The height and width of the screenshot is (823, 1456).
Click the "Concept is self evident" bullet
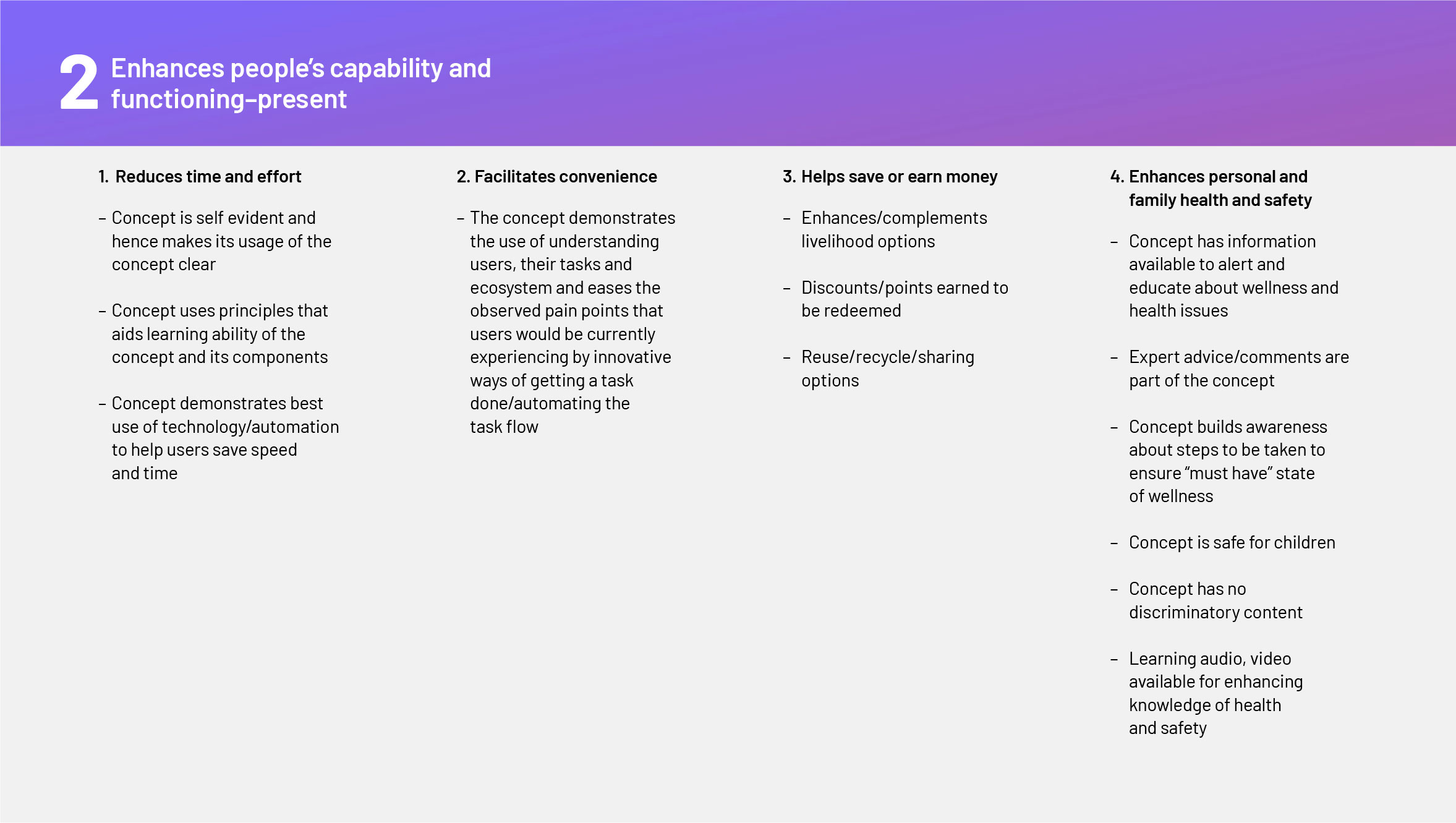coord(221,241)
